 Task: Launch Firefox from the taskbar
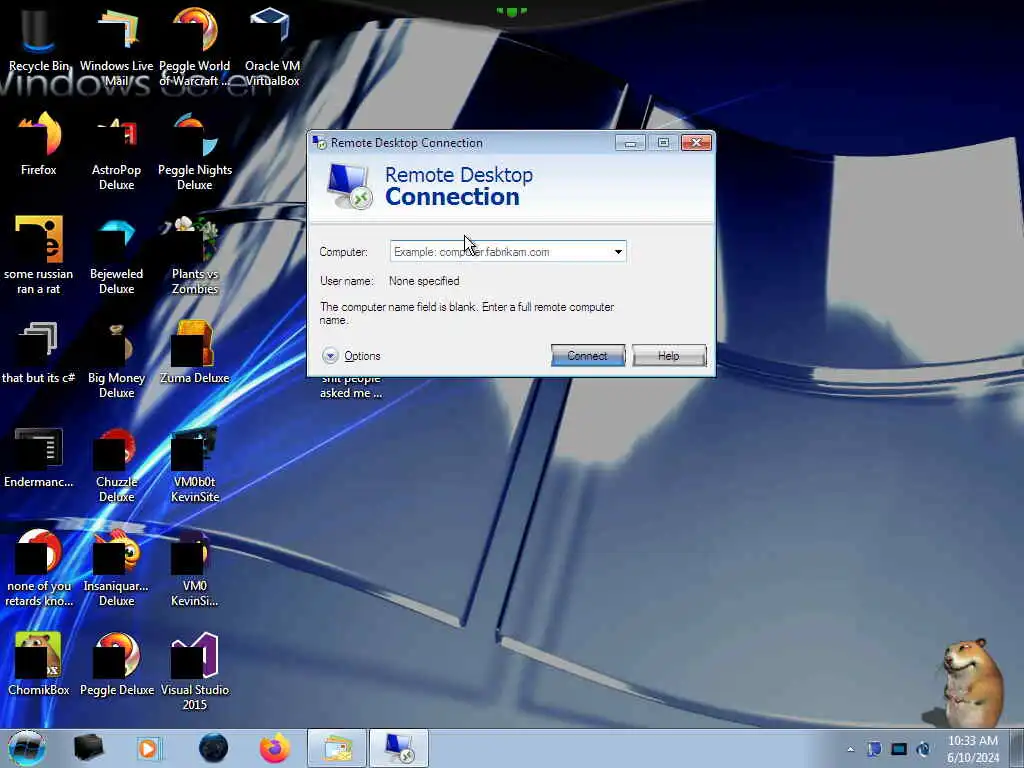pyautogui.click(x=274, y=748)
